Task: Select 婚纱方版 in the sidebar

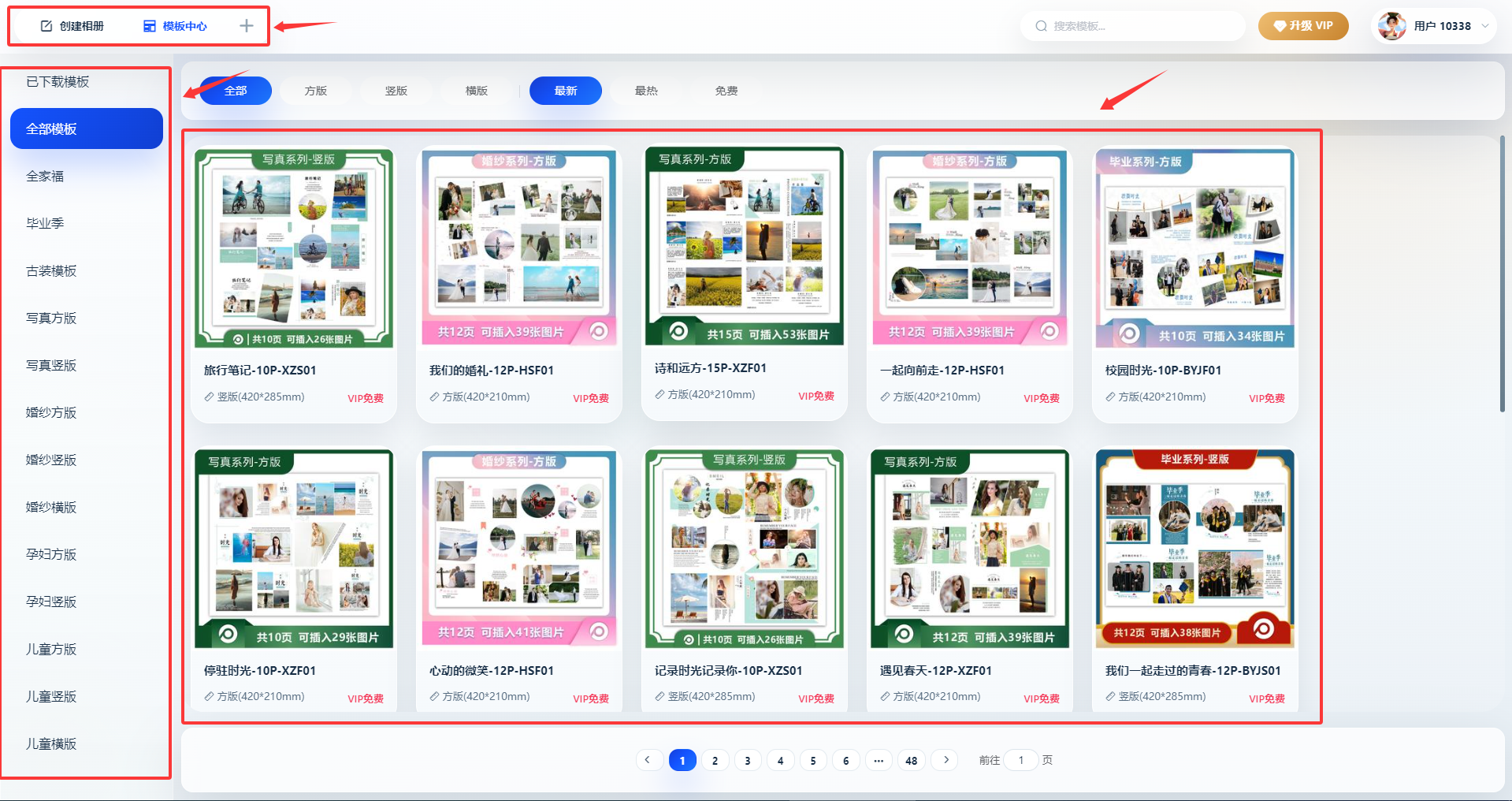Action: click(x=51, y=412)
